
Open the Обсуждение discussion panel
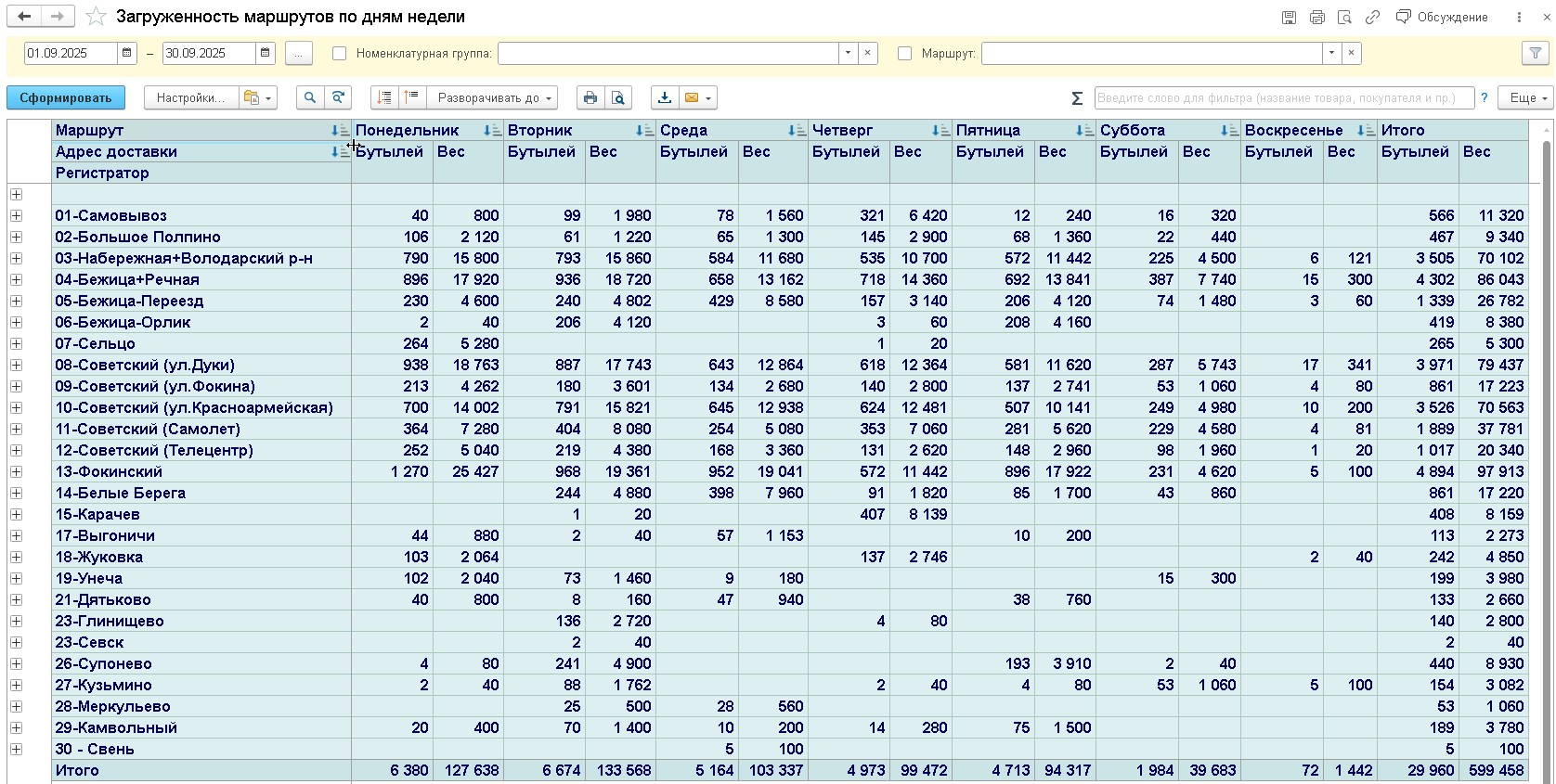point(1442,17)
